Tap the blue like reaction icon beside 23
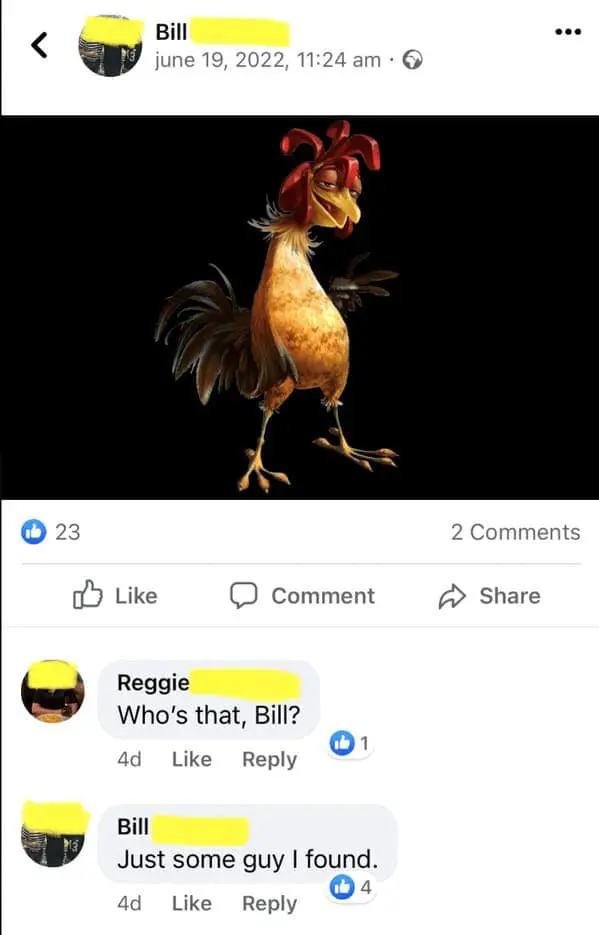This screenshot has height=935, width=599. tap(33, 532)
